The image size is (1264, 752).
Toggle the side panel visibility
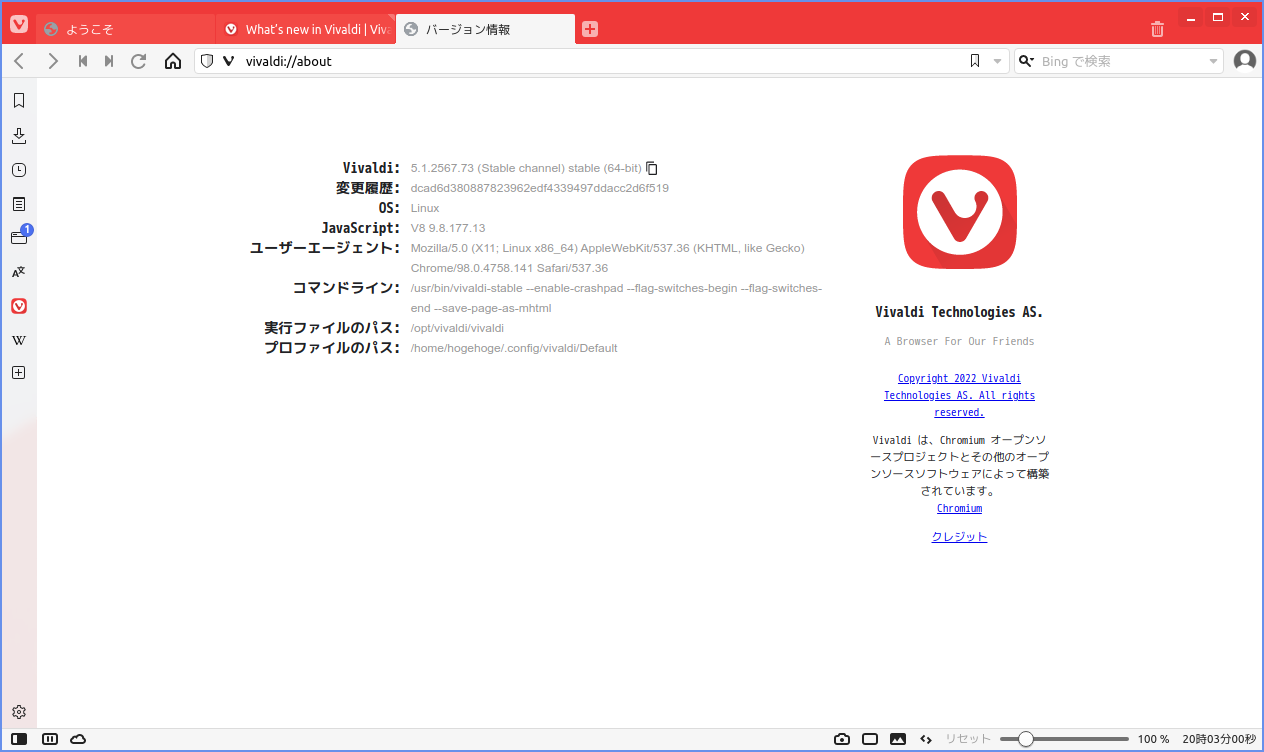tap(20, 739)
